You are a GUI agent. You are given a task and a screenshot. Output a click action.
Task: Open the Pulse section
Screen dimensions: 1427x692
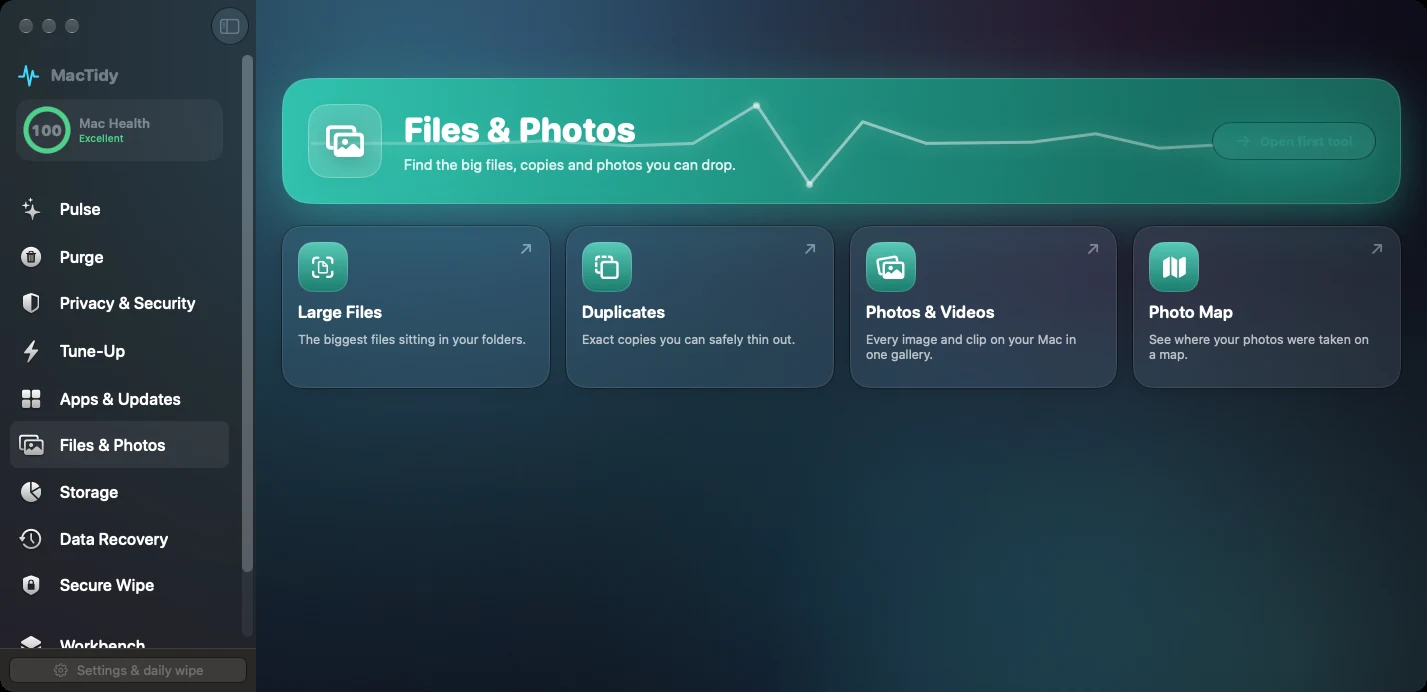click(x=119, y=209)
